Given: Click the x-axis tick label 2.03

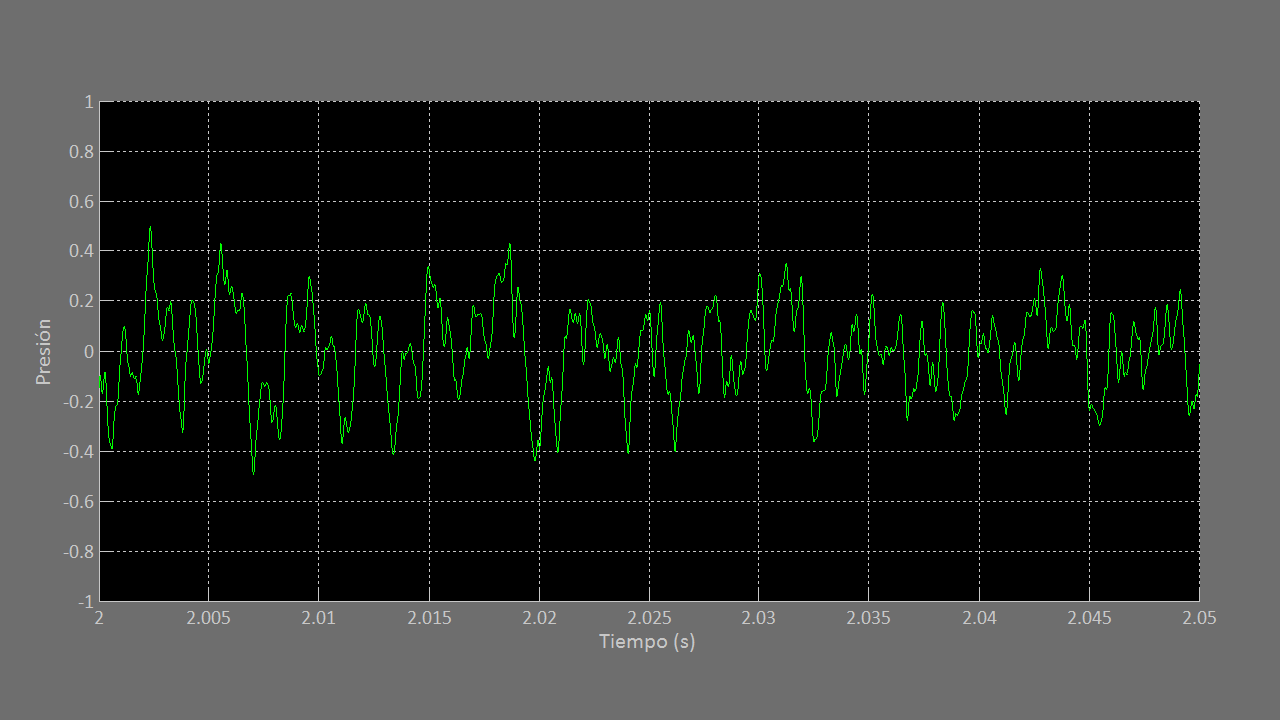Looking at the screenshot, I should [x=759, y=618].
